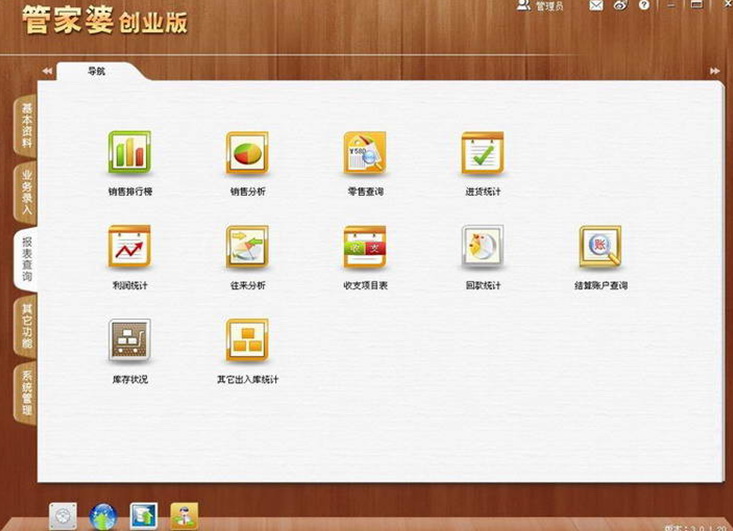This screenshot has height=531, width=733.
Task: Click the 管理员 user name label
Action: tap(549, 6)
